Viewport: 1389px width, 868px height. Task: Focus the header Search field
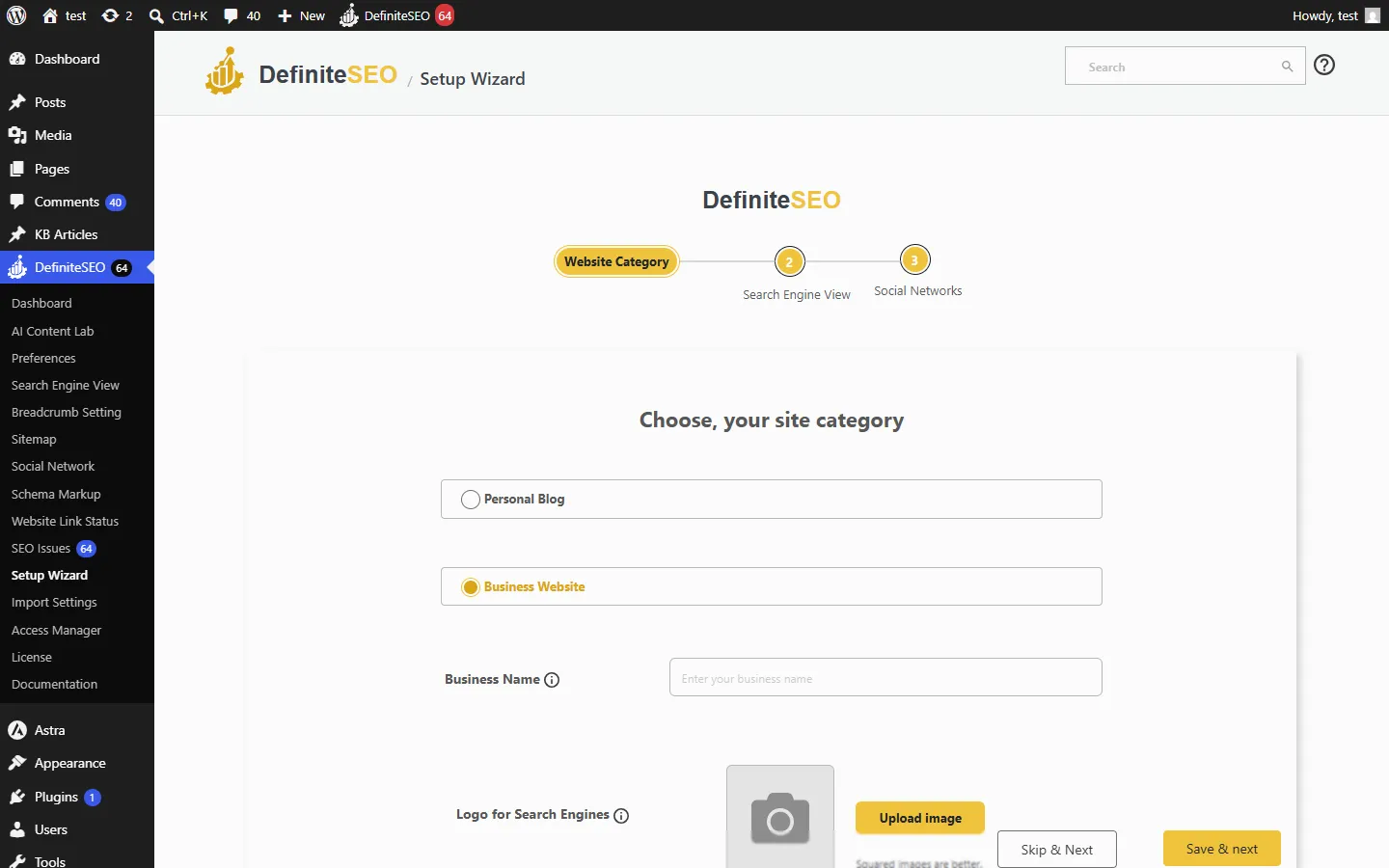[1185, 66]
